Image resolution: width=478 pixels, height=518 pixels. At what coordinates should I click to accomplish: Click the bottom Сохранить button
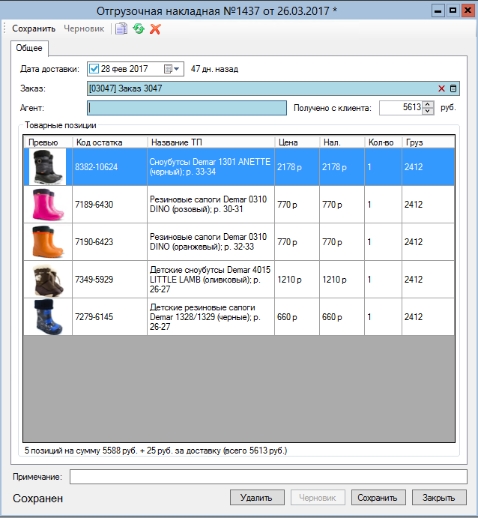click(378, 498)
